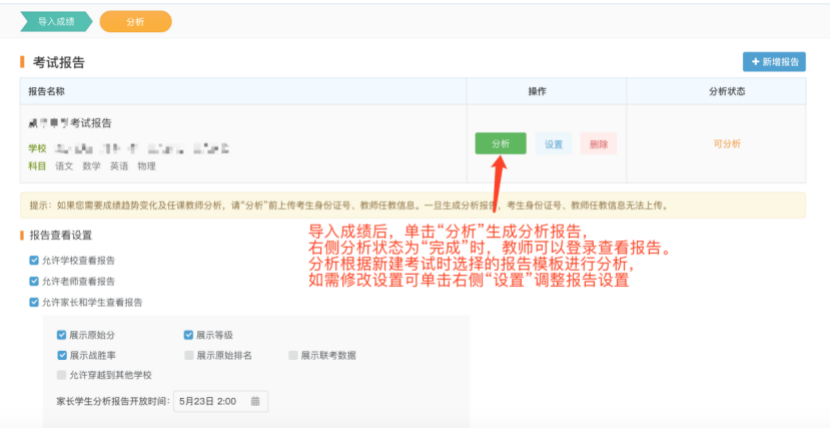Click the 语文 subject label
This screenshot has width=830, height=428.
[65, 166]
